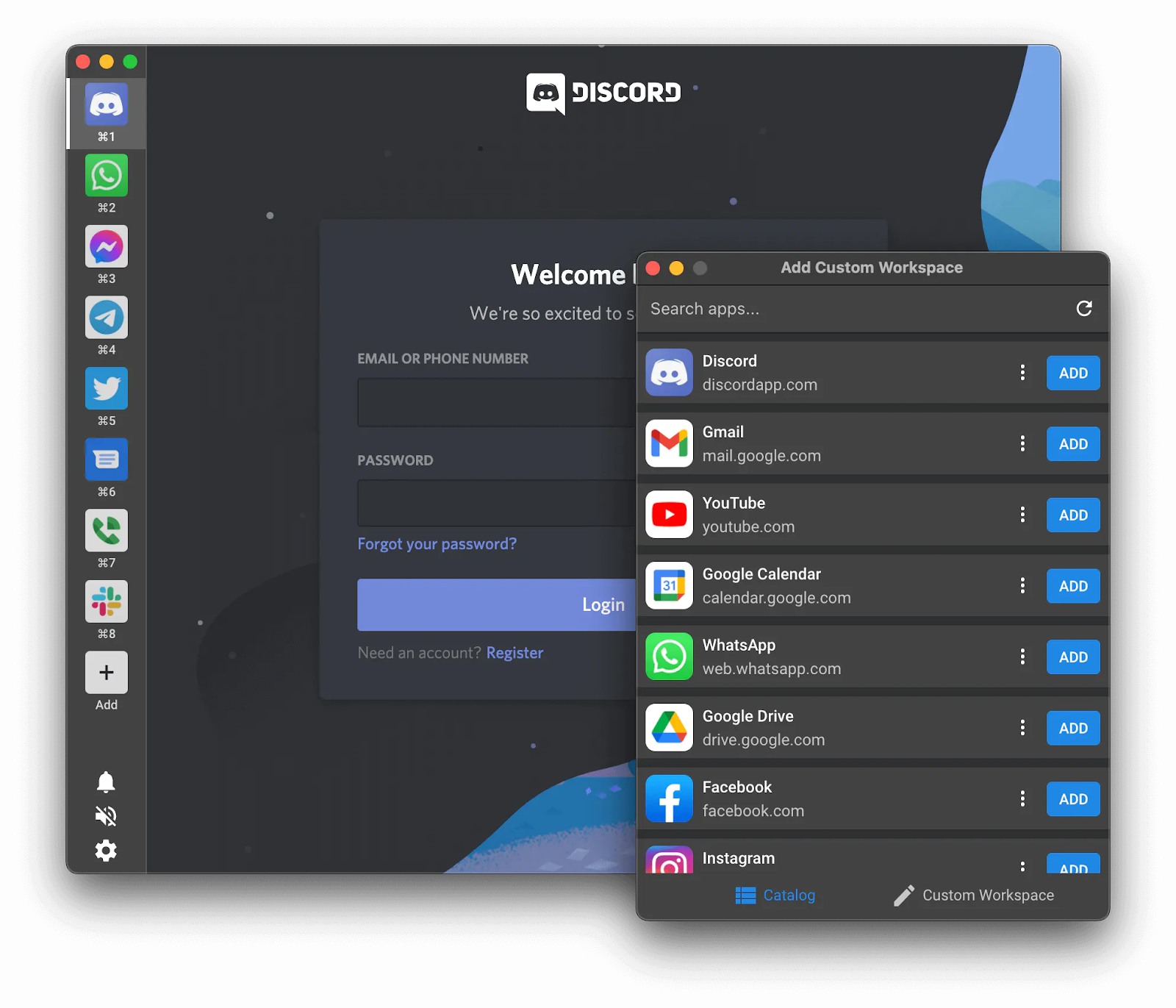The height and width of the screenshot is (1008, 1176).
Task: Click the Discord app icon in catalog
Action: pos(669,372)
